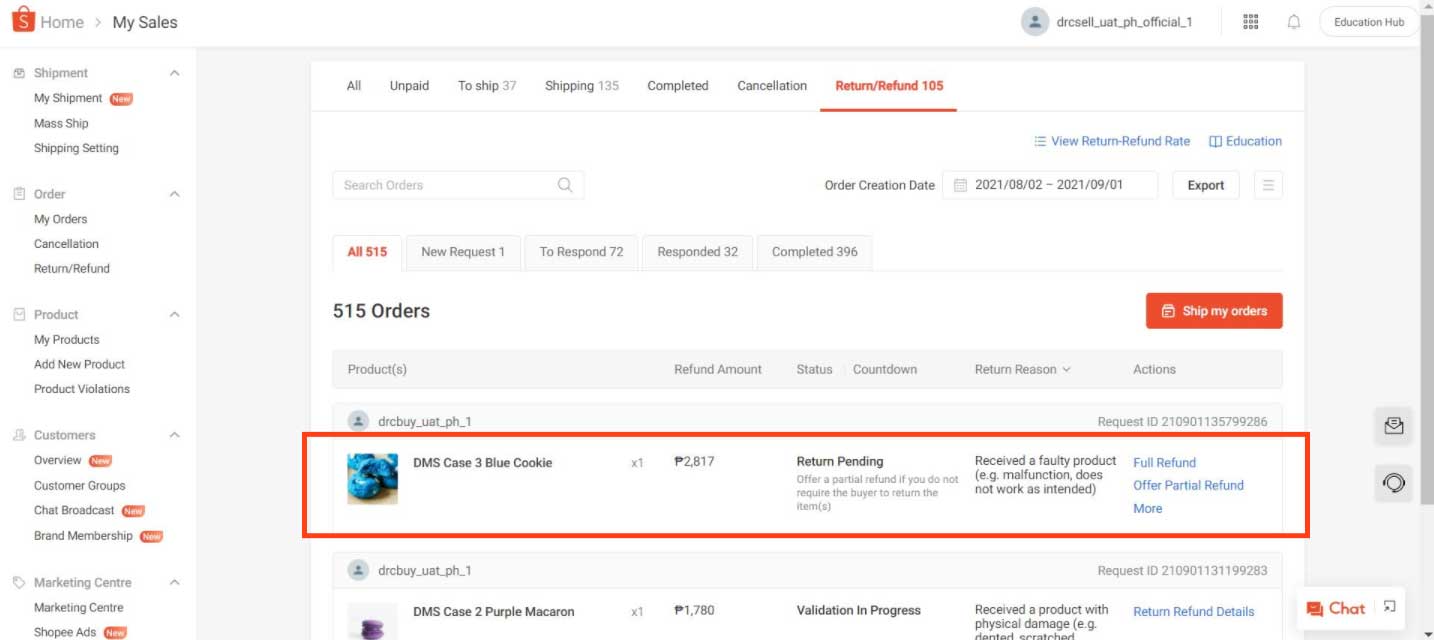Switch to the Completed orders tab
Screen dimensions: 1434x640
(677, 85)
